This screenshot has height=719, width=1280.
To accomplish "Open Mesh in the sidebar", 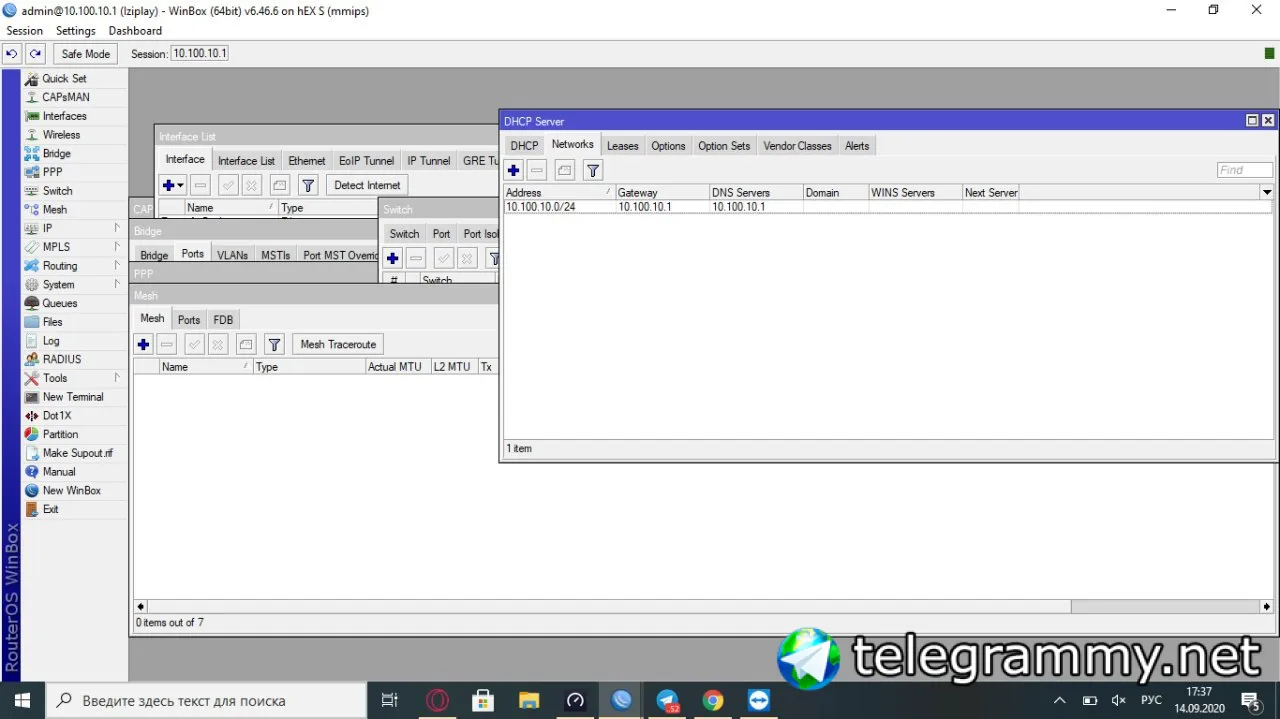I will click(x=55, y=210).
